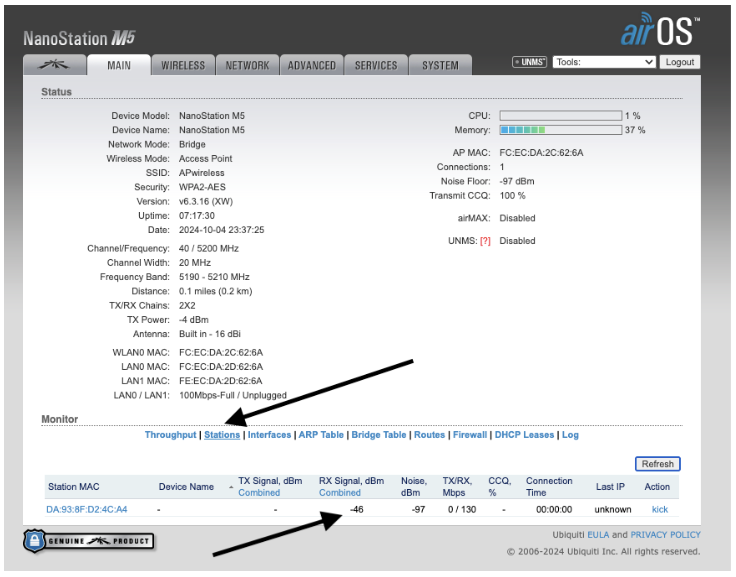Image resolution: width=736 pixels, height=577 pixels.
Task: Sort by Station MAC column header
Action: tap(74, 487)
